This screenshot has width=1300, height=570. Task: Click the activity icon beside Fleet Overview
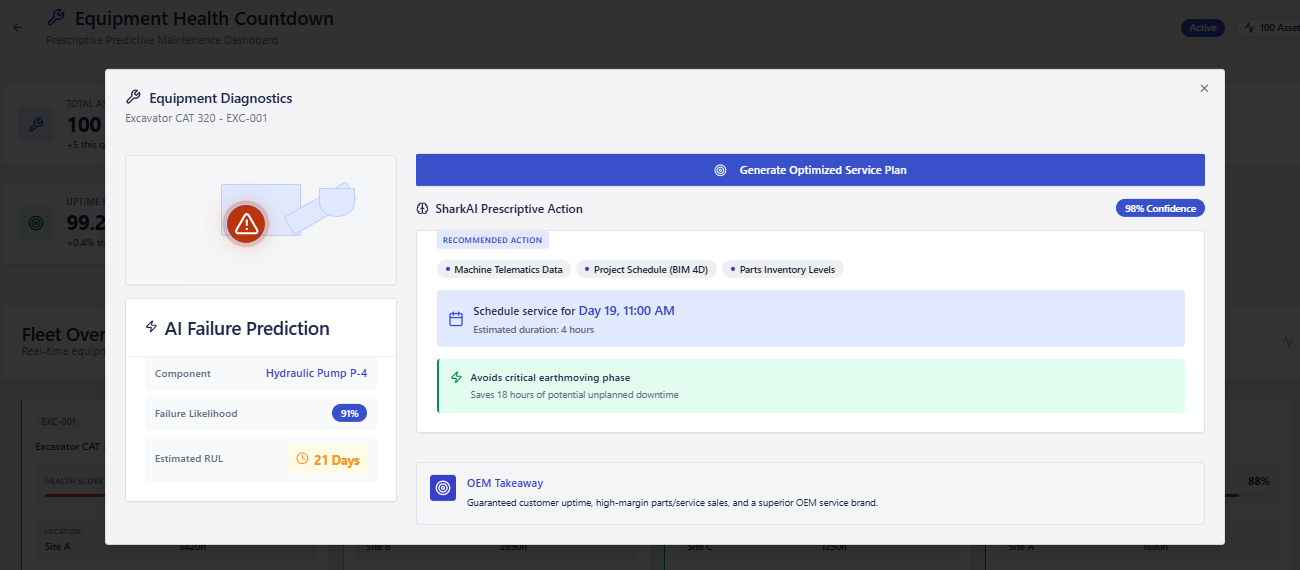[x=1287, y=341]
